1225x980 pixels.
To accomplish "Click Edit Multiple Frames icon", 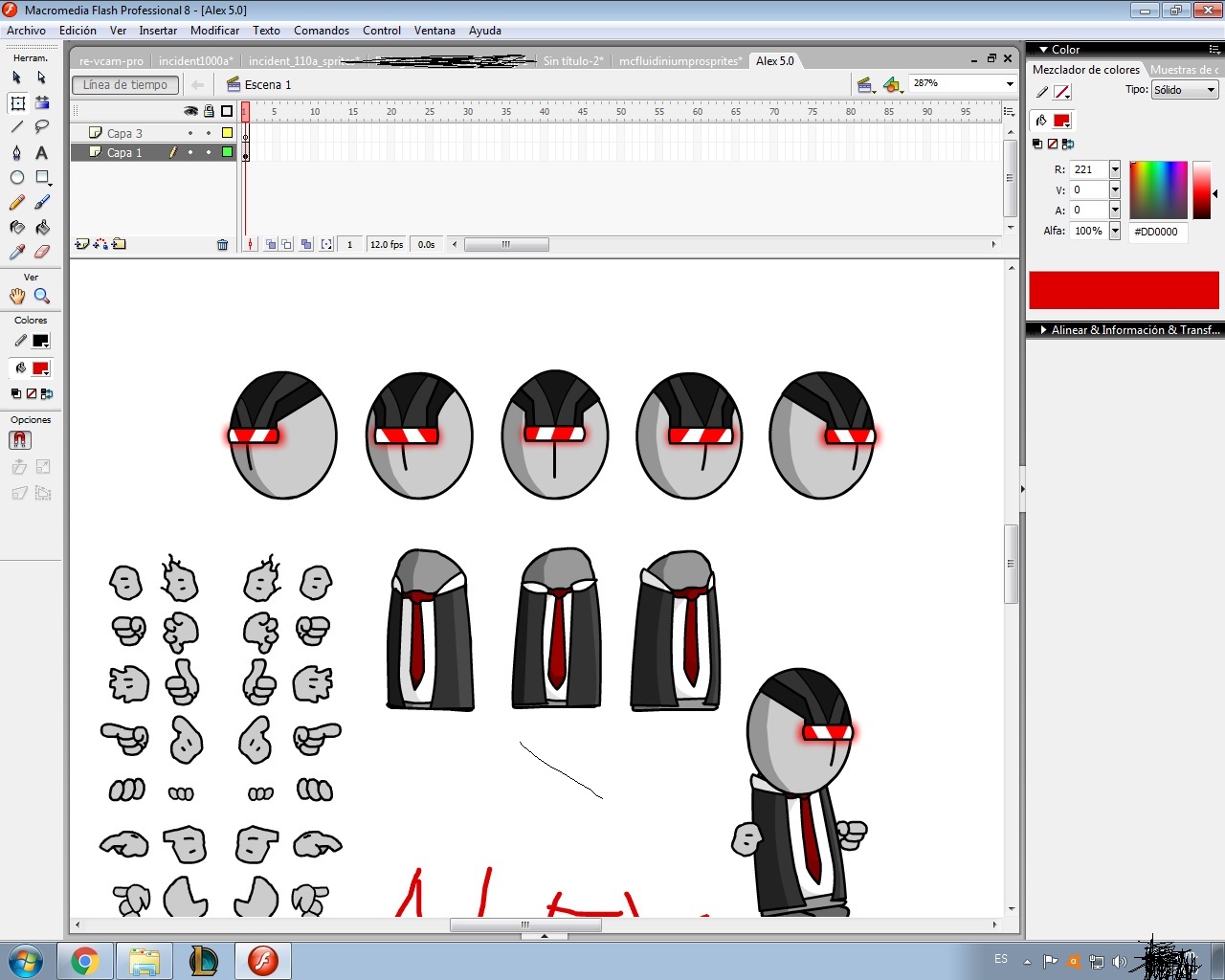I will [306, 245].
